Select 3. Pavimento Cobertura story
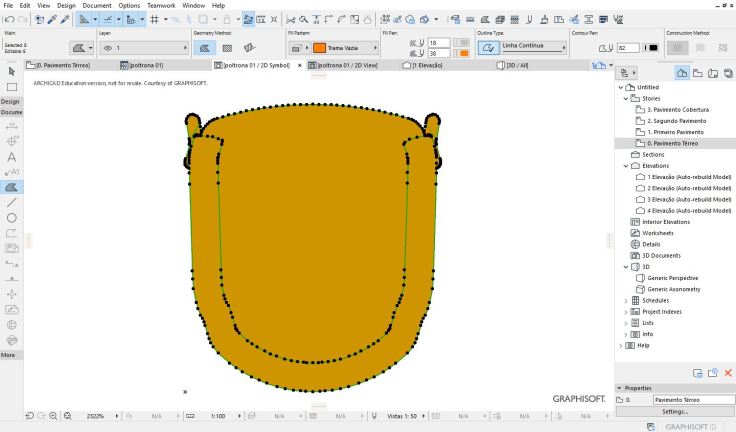Viewport: 736px width, 432px height. (678, 109)
